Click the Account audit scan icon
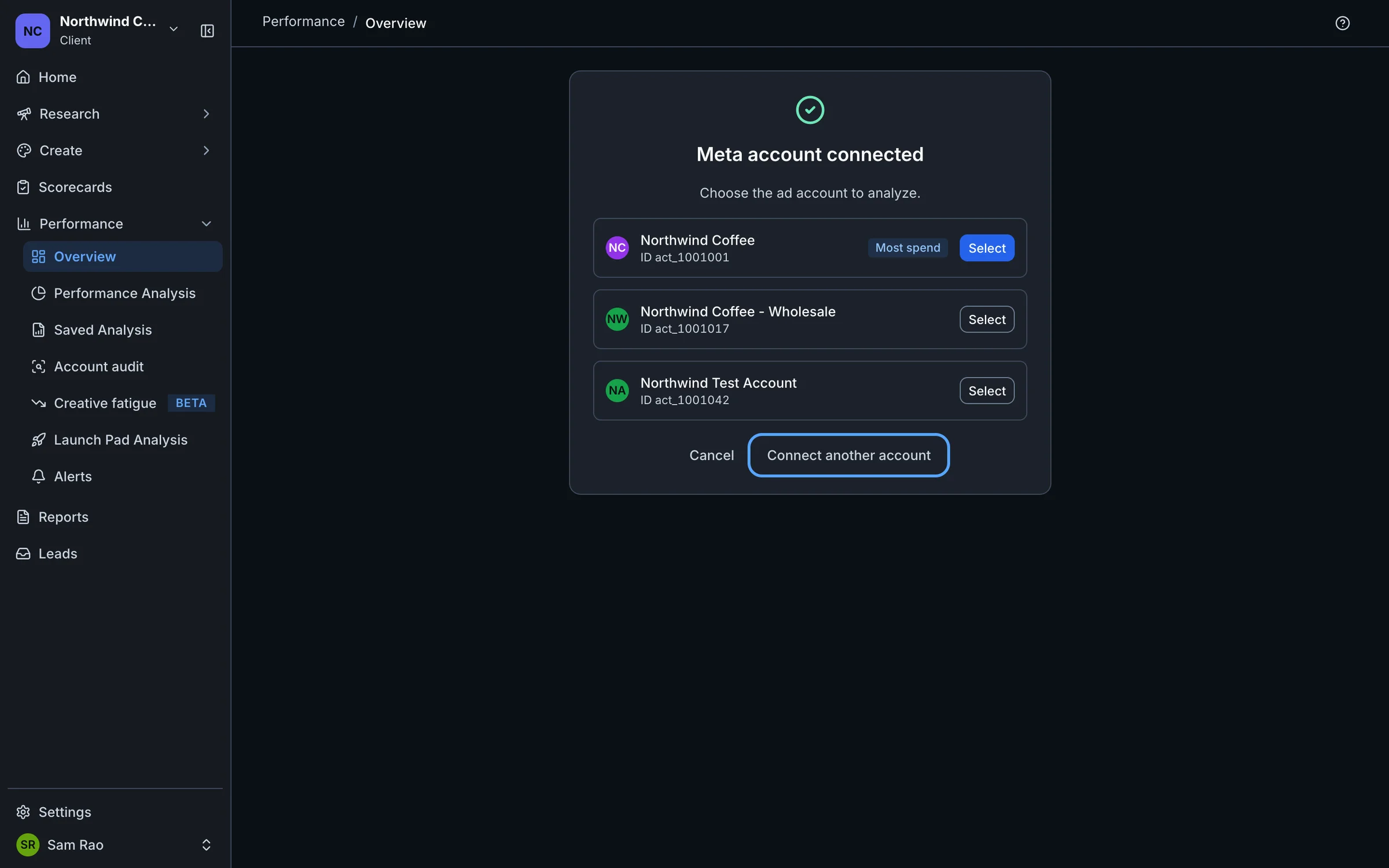The image size is (1389, 868). [38, 366]
